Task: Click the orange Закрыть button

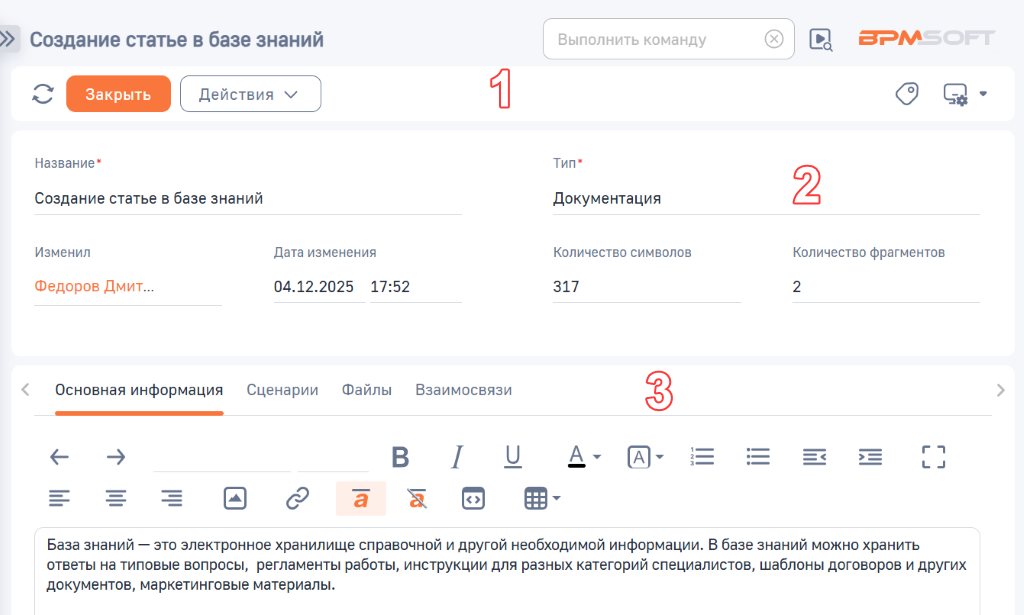Action: (118, 94)
